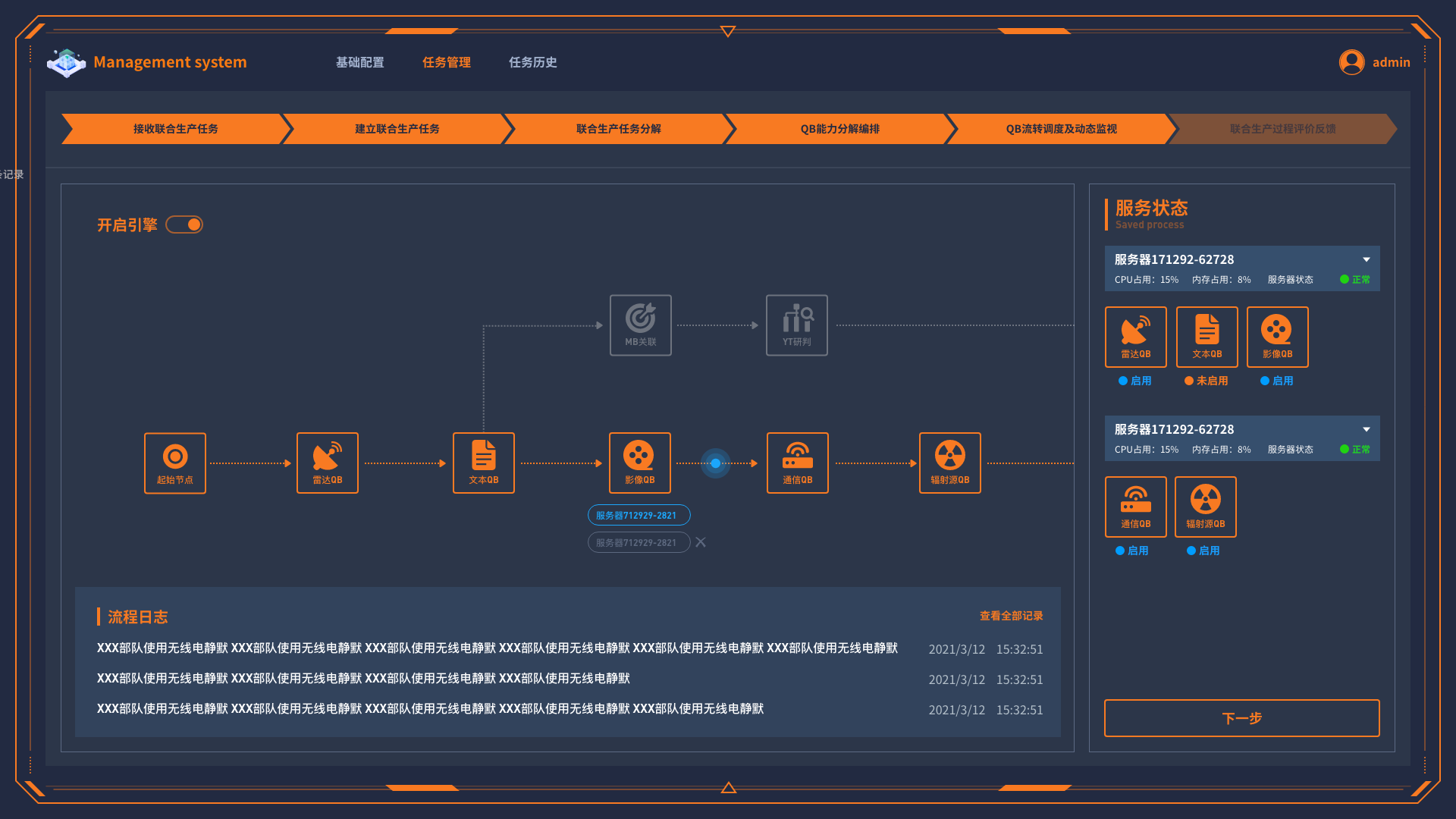Open the 基础配置 menu
Viewport: 1456px width, 819px height.
point(360,62)
